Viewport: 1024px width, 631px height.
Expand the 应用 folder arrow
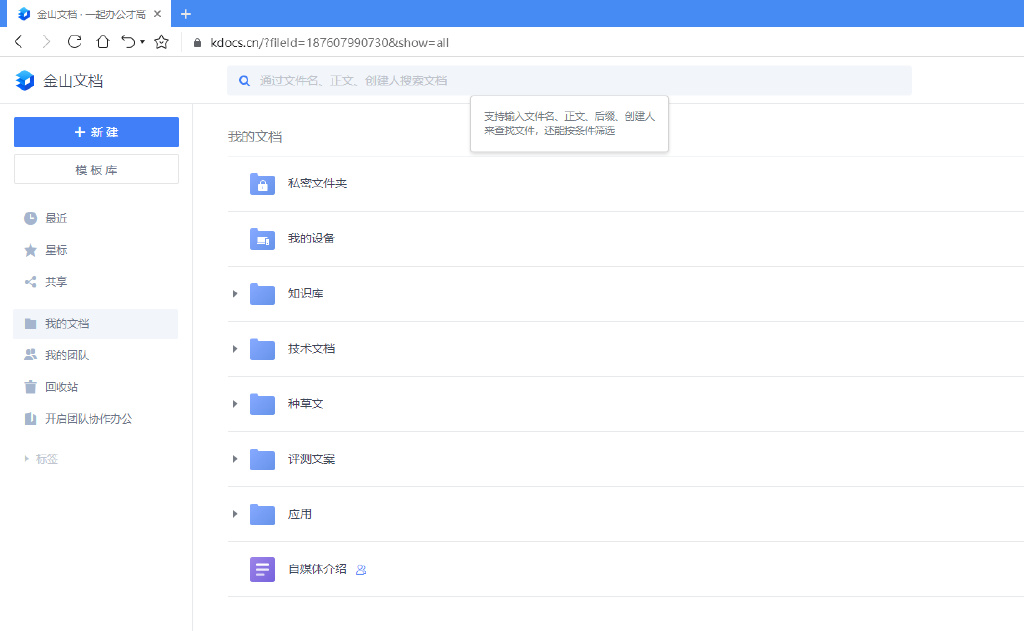coord(235,514)
